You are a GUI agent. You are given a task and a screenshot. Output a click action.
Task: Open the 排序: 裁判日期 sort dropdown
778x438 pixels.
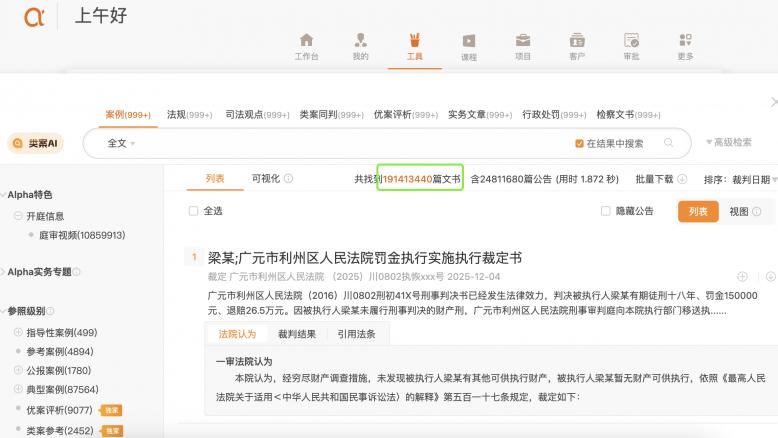pyautogui.click(x=740, y=180)
